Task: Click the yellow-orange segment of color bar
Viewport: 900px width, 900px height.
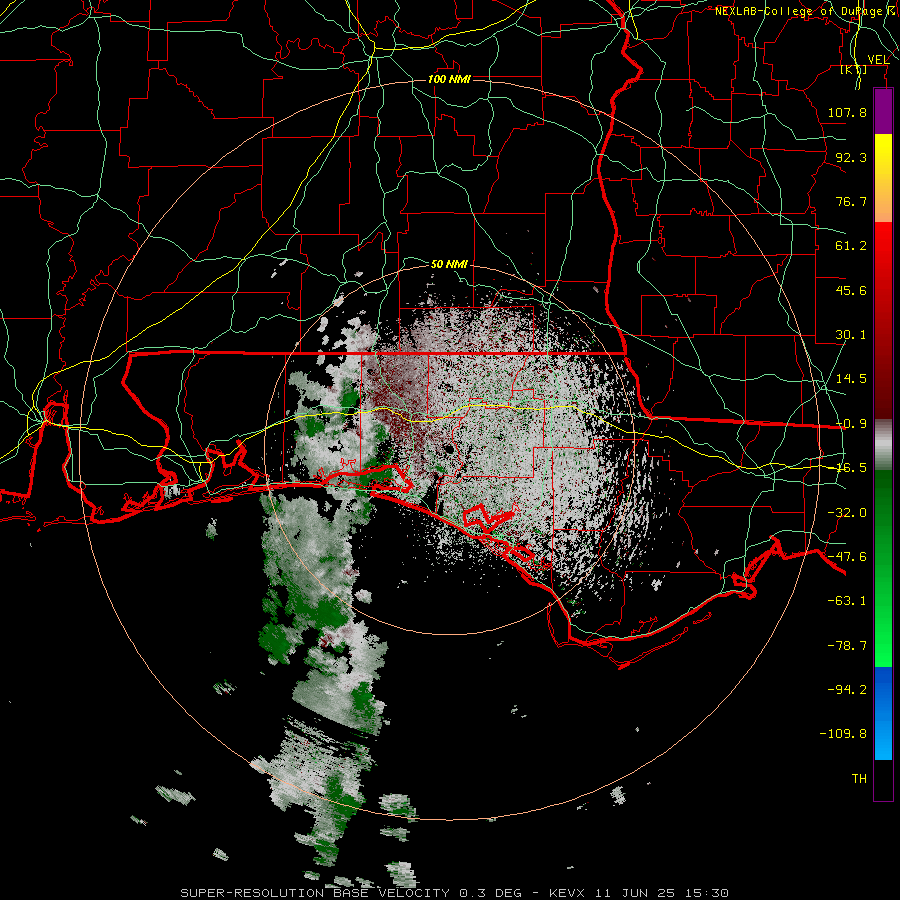Action: [x=883, y=178]
